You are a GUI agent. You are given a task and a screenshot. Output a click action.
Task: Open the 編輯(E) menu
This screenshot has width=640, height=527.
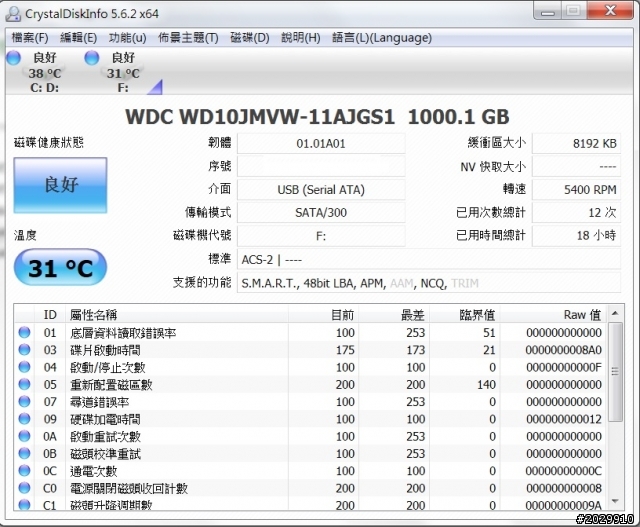(x=78, y=38)
